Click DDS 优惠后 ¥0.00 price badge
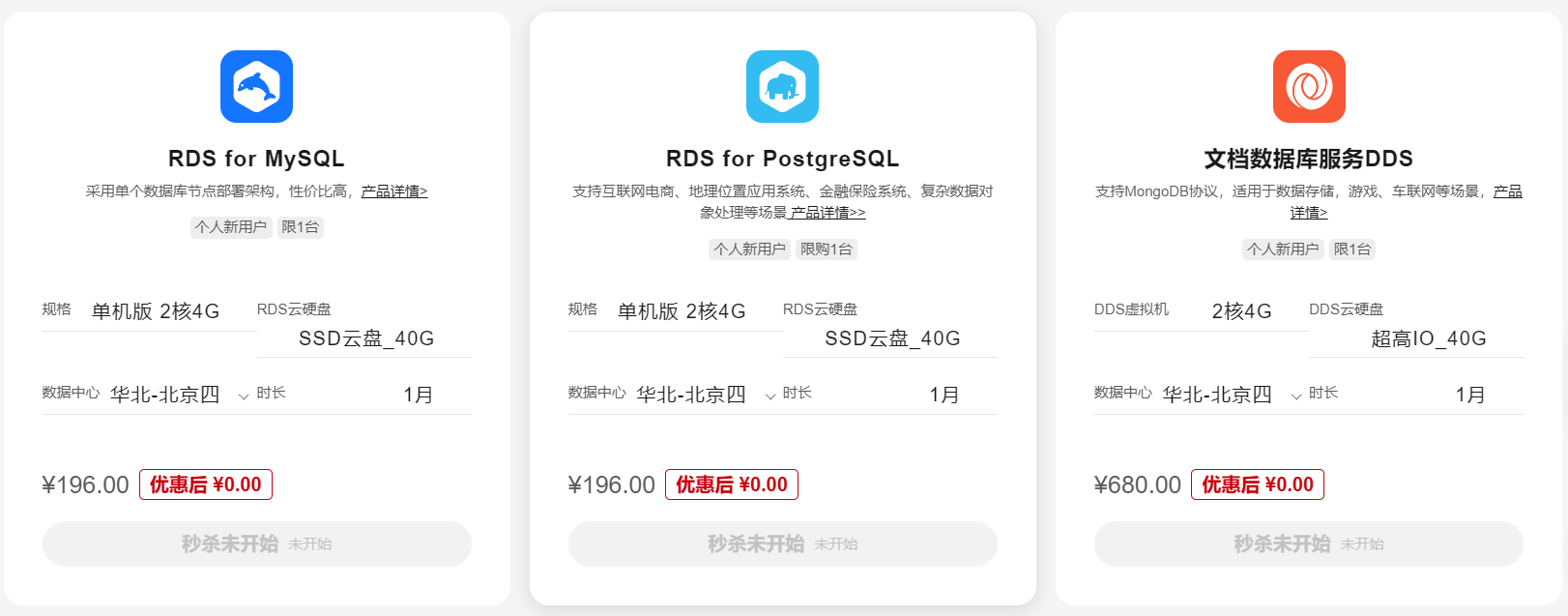The image size is (1568, 616). pyautogui.click(x=1258, y=484)
